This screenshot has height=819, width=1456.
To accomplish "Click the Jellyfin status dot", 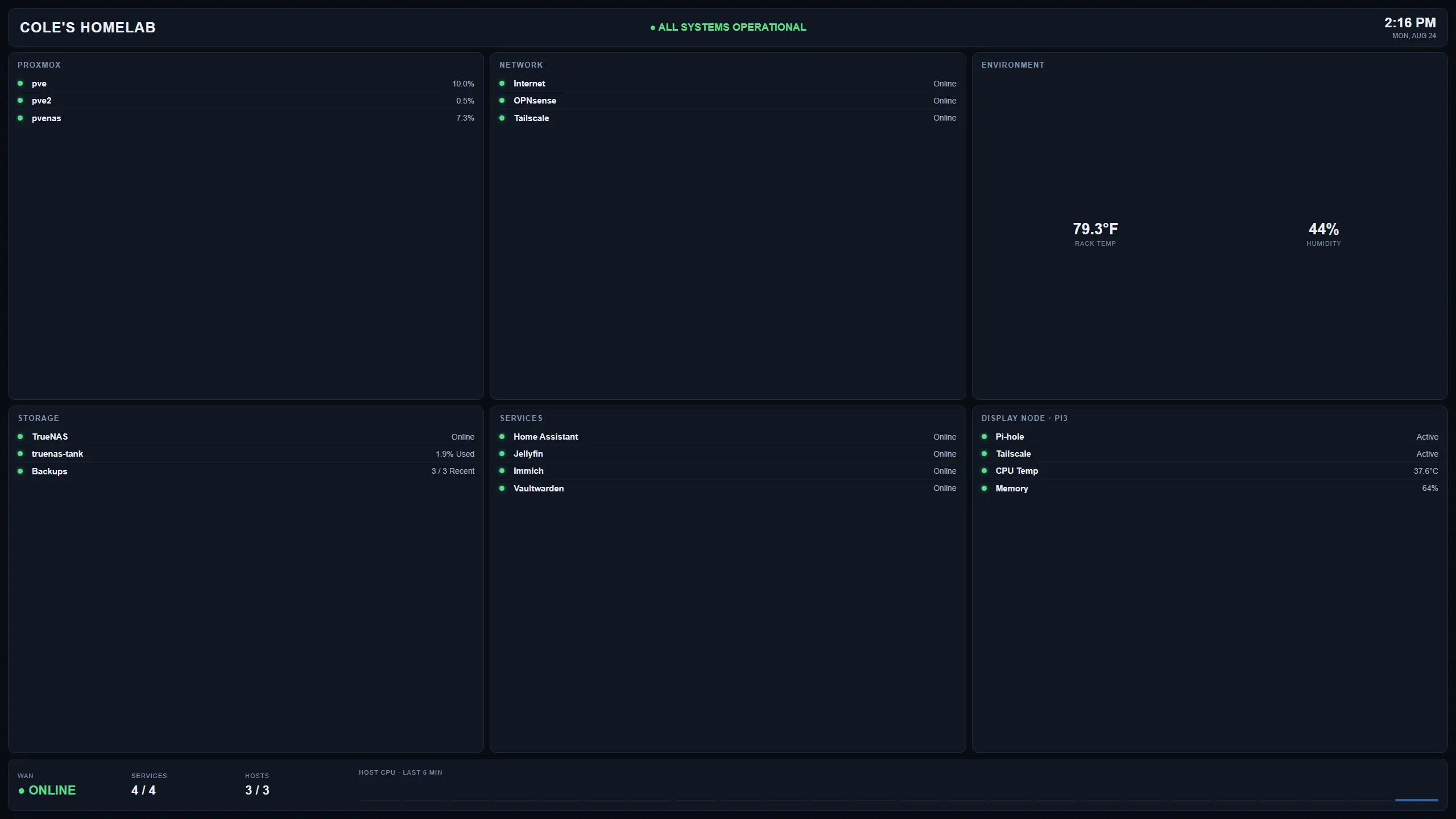I will (502, 454).
